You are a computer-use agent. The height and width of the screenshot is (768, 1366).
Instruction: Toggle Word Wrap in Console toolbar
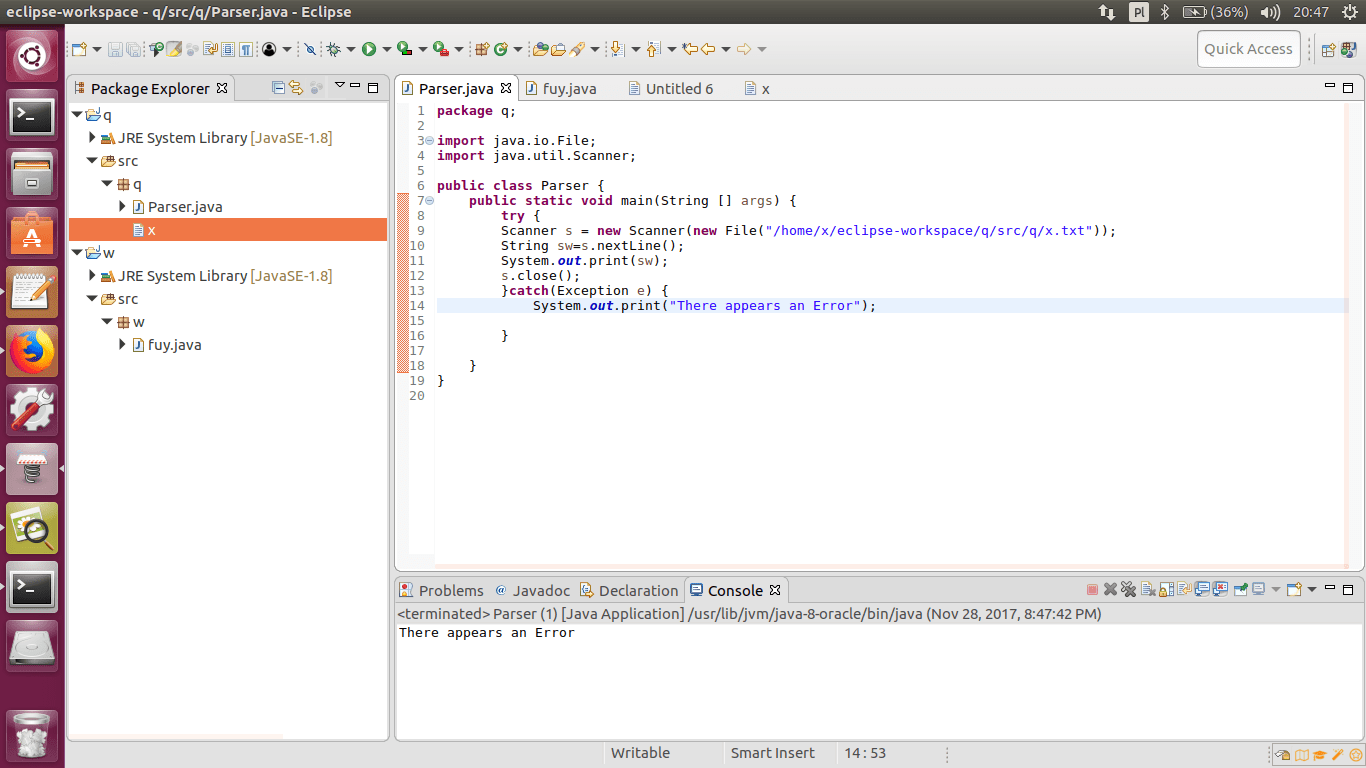coord(1184,590)
